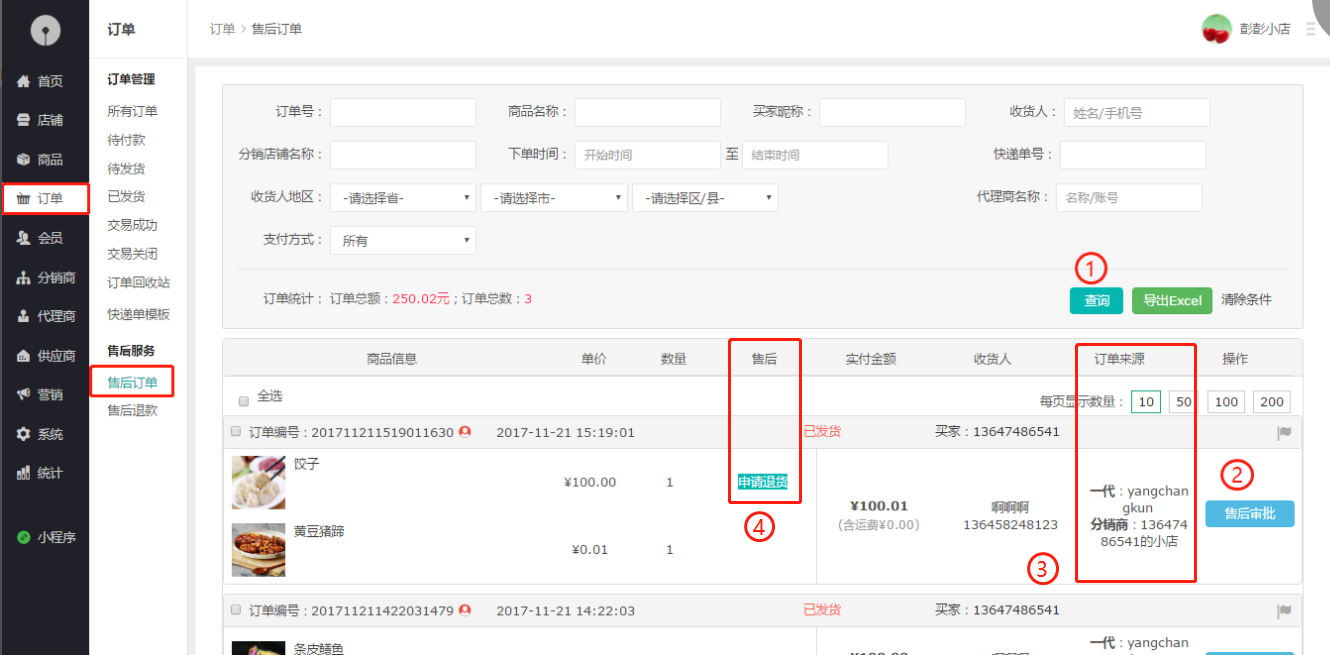This screenshot has height=655, width=1330.
Task: Click the 查询 search button
Action: (x=1096, y=301)
